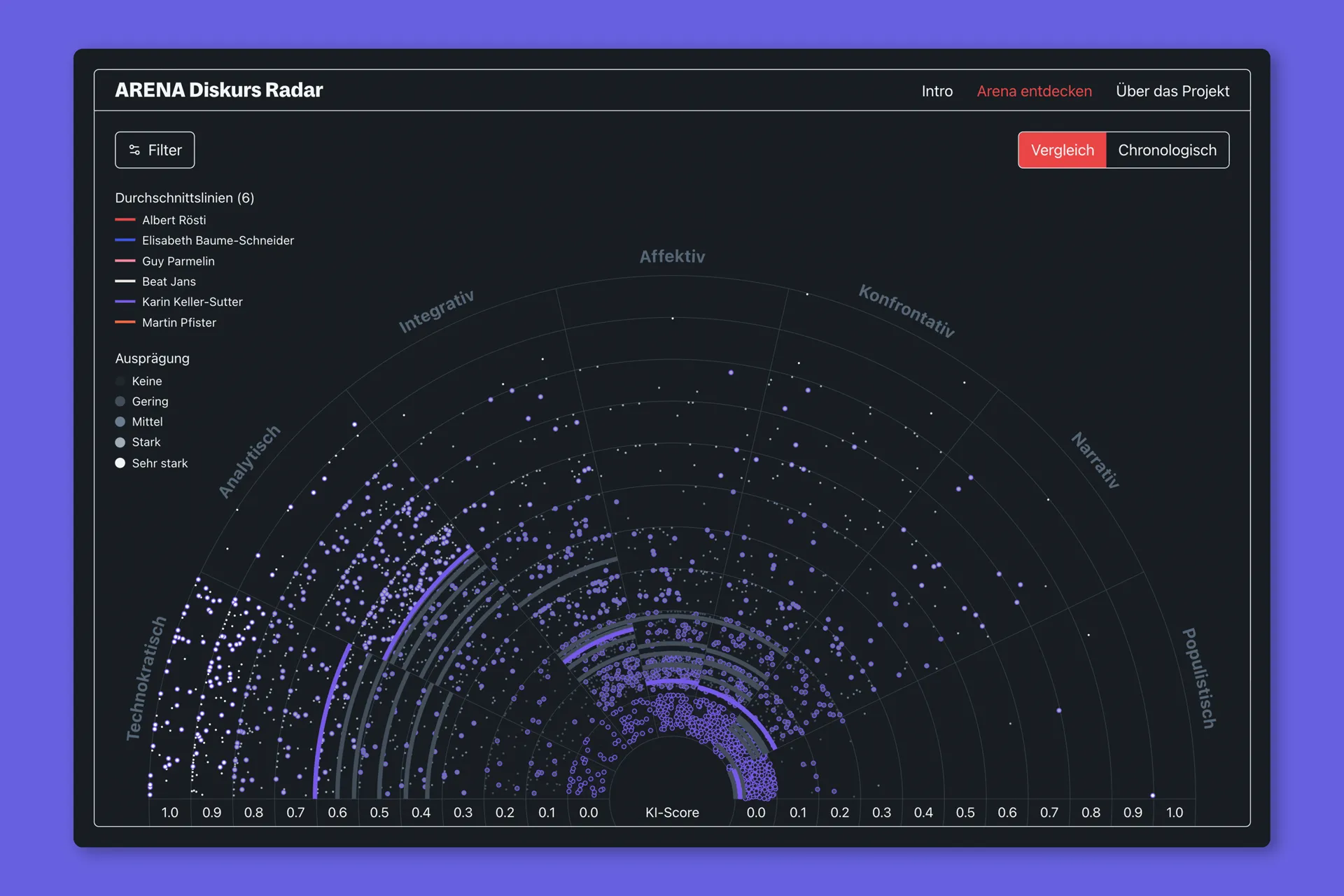Click the ARENA Diskurs Radar title
Viewport: 1344px width, 896px height.
[218, 90]
